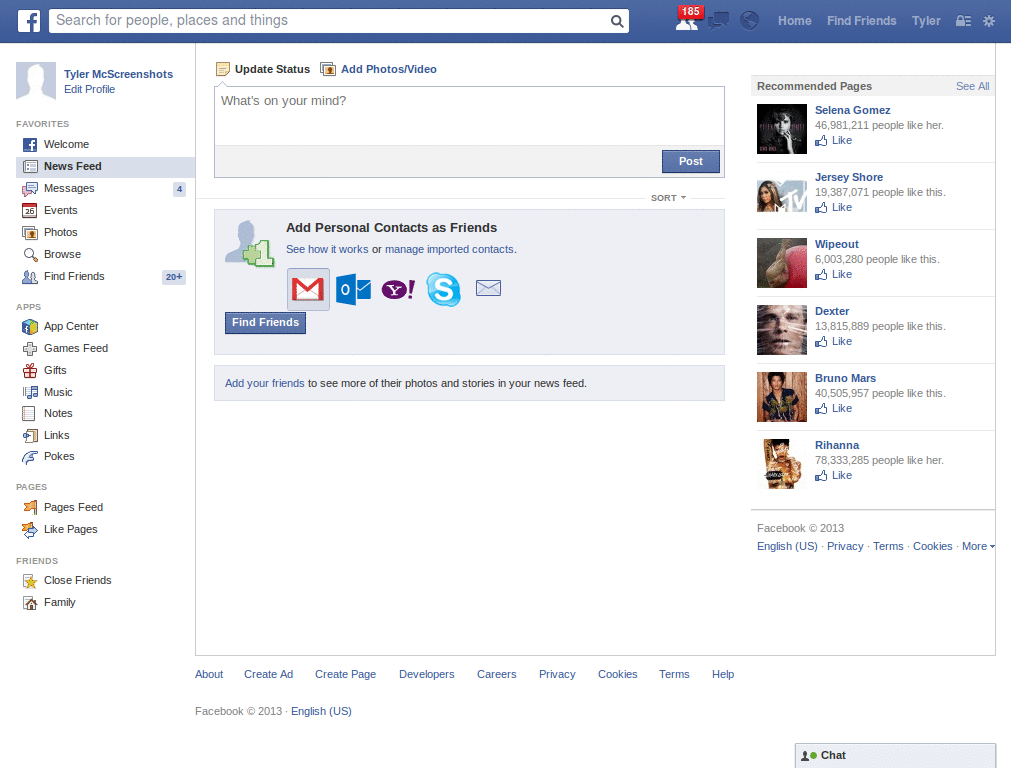Select News Feed in sidebar

pyautogui.click(x=105, y=167)
